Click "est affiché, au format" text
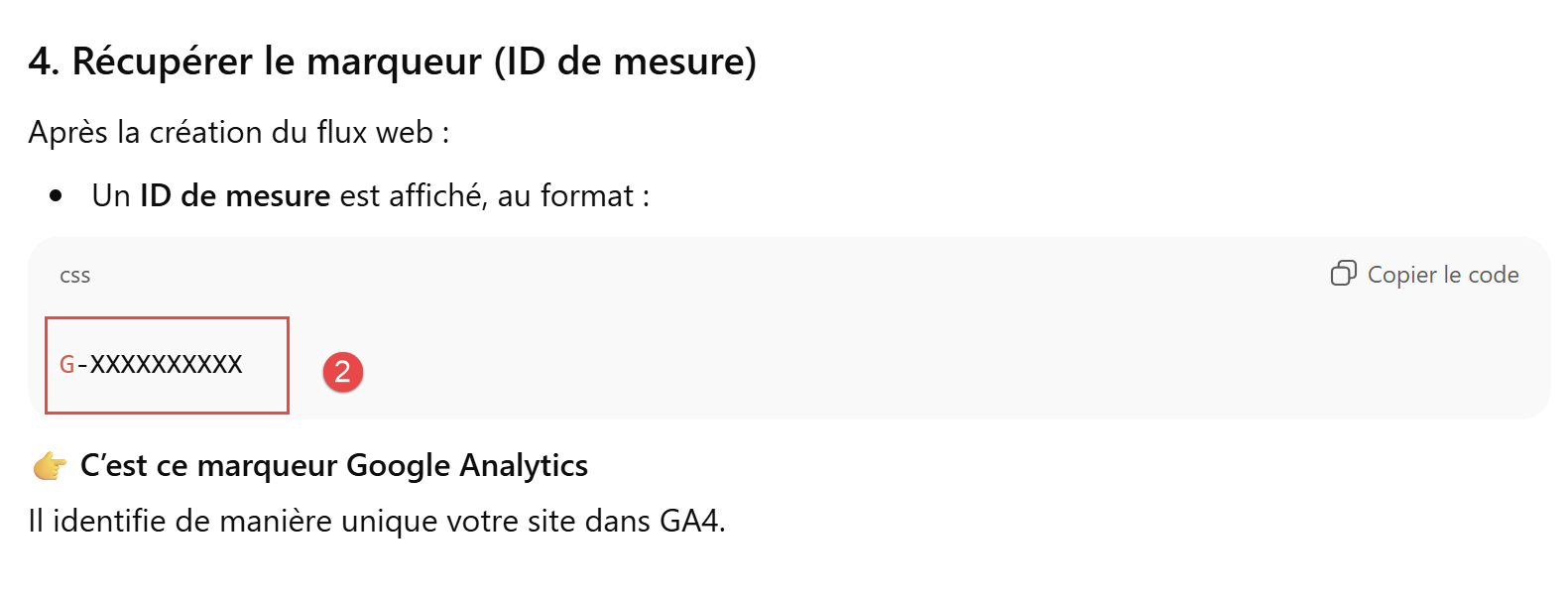 [x=486, y=196]
